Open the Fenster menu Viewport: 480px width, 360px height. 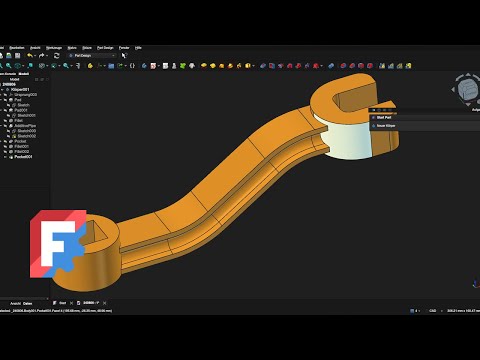tap(124, 48)
